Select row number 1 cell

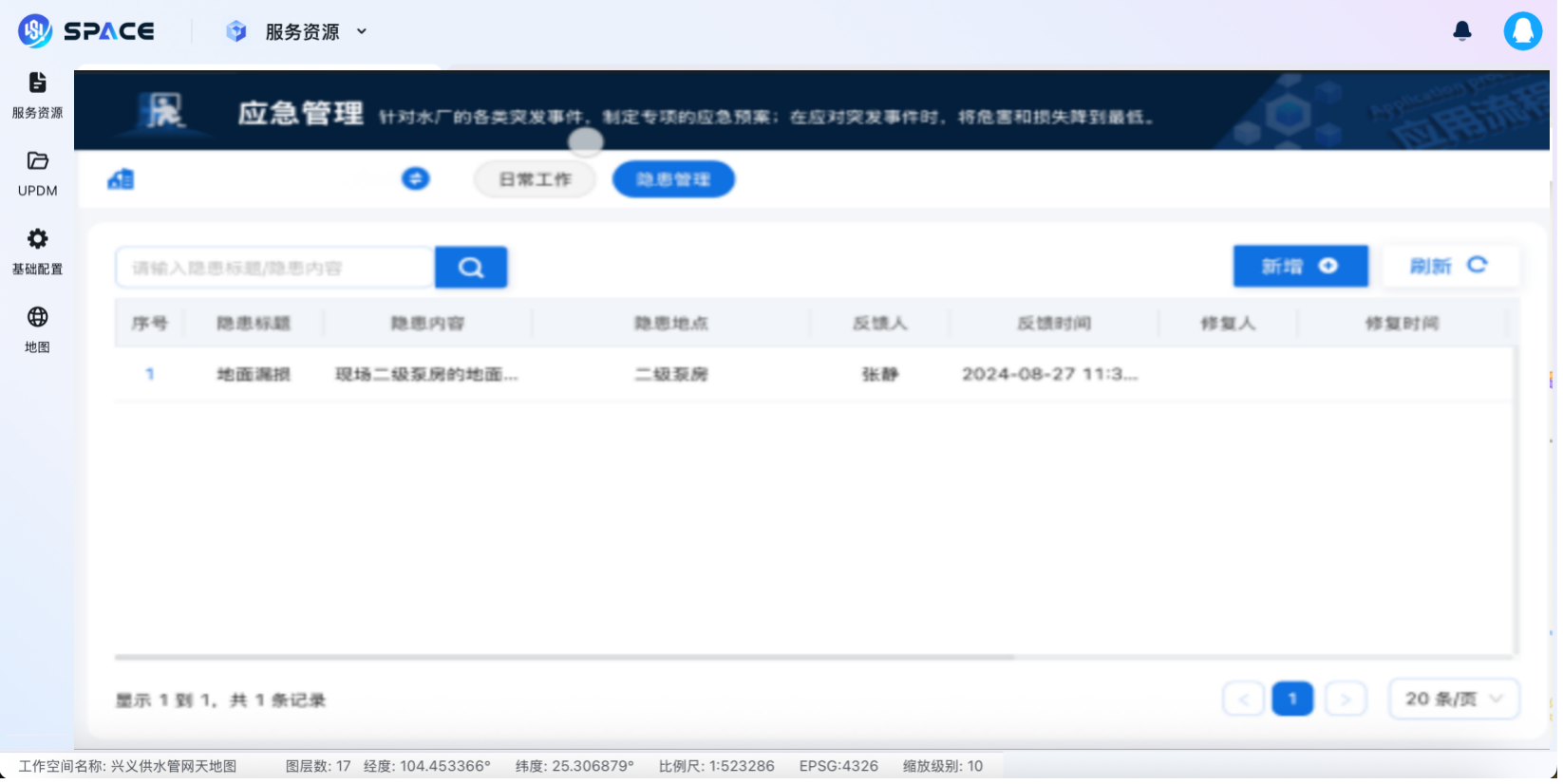pyautogui.click(x=150, y=375)
